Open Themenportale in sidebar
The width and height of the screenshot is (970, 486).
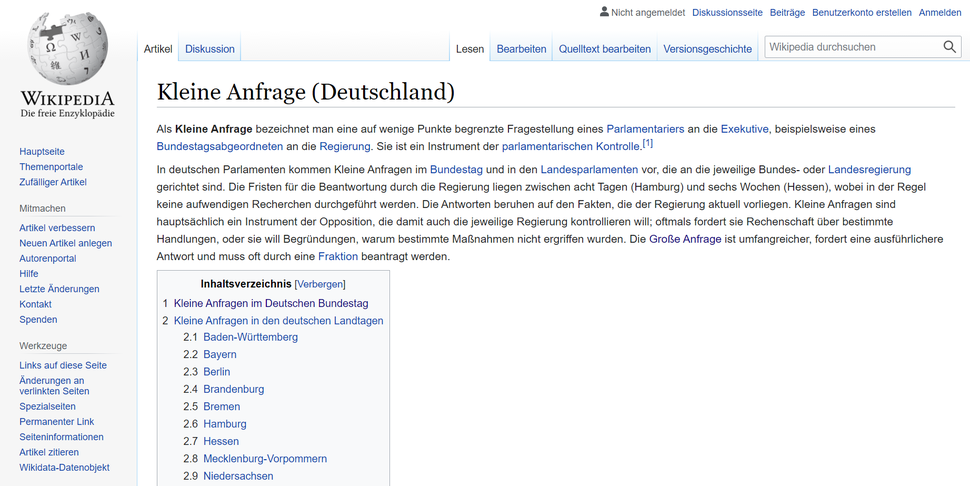pyautogui.click(x=51, y=167)
